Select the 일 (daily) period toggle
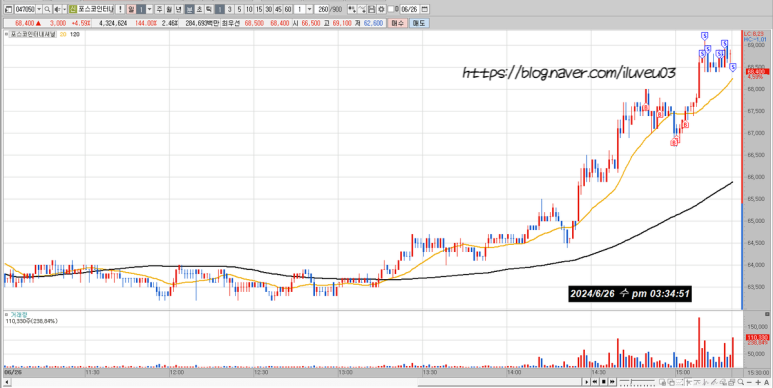 [x=132, y=9]
